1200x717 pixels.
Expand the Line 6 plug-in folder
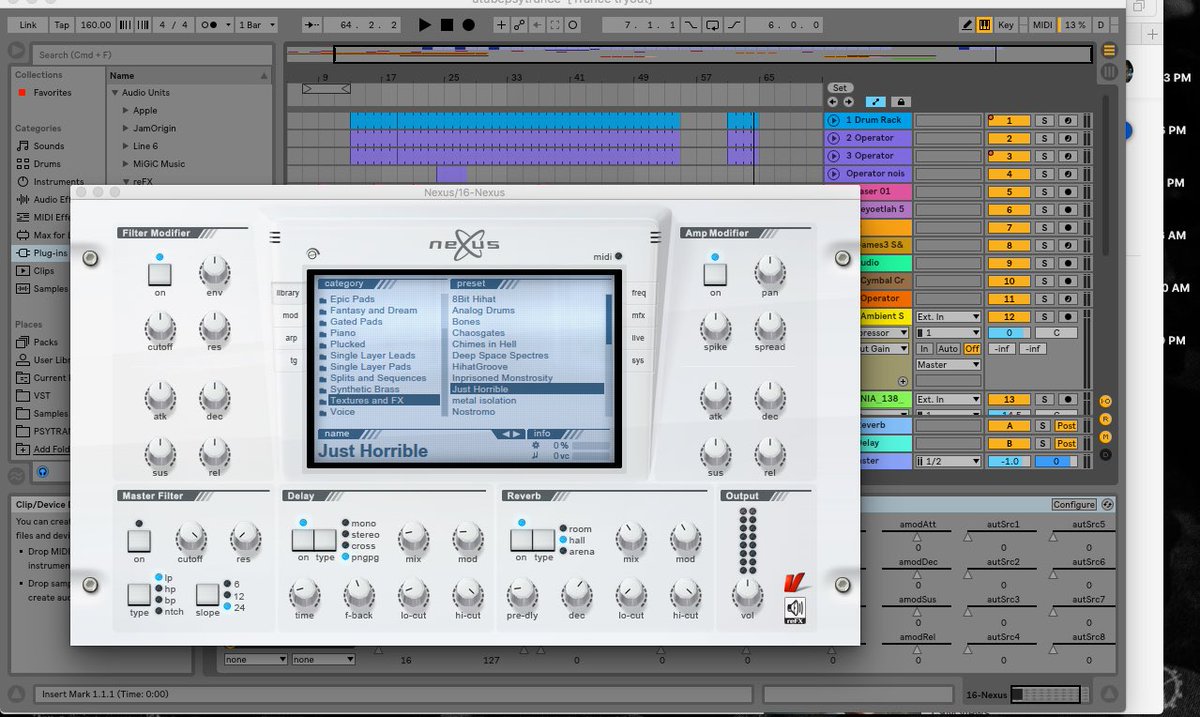126,146
